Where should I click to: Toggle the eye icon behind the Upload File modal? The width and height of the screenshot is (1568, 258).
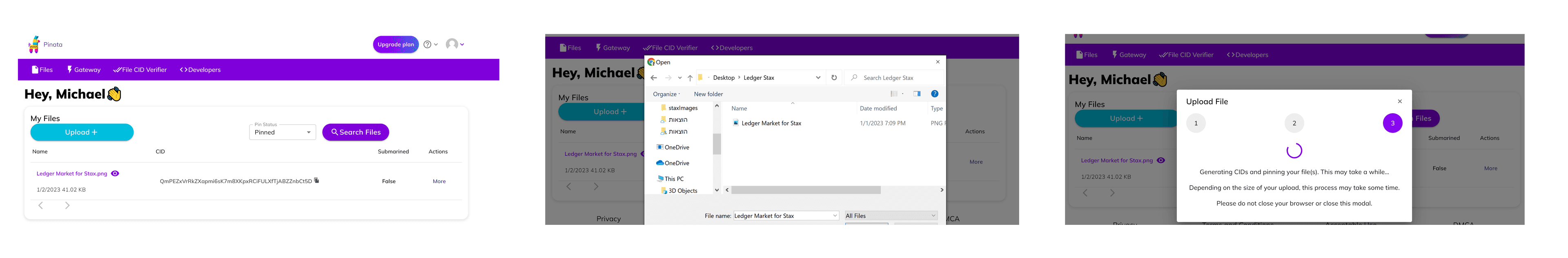tap(1161, 160)
